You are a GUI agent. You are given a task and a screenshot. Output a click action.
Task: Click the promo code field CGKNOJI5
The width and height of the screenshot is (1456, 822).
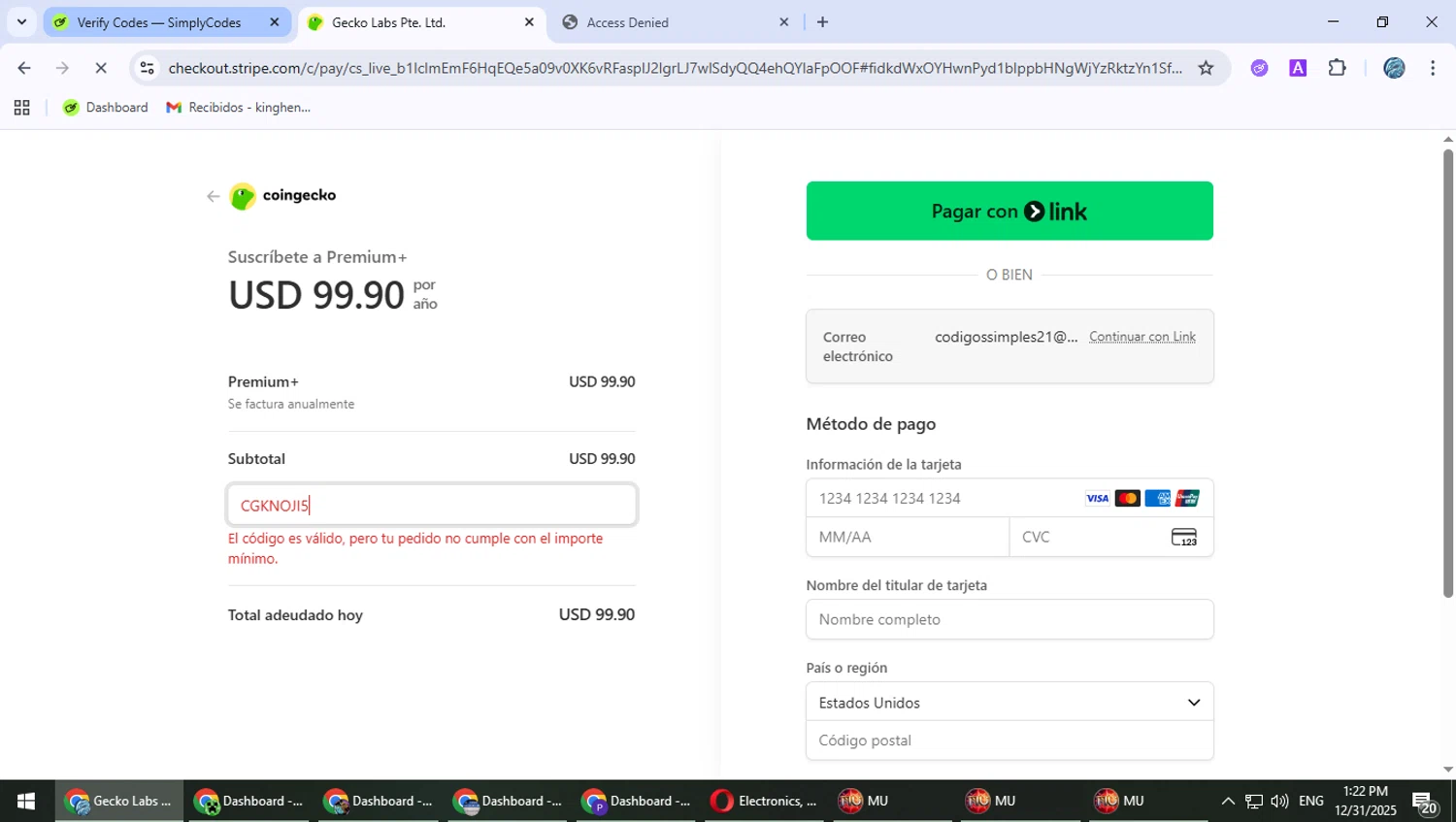[432, 505]
